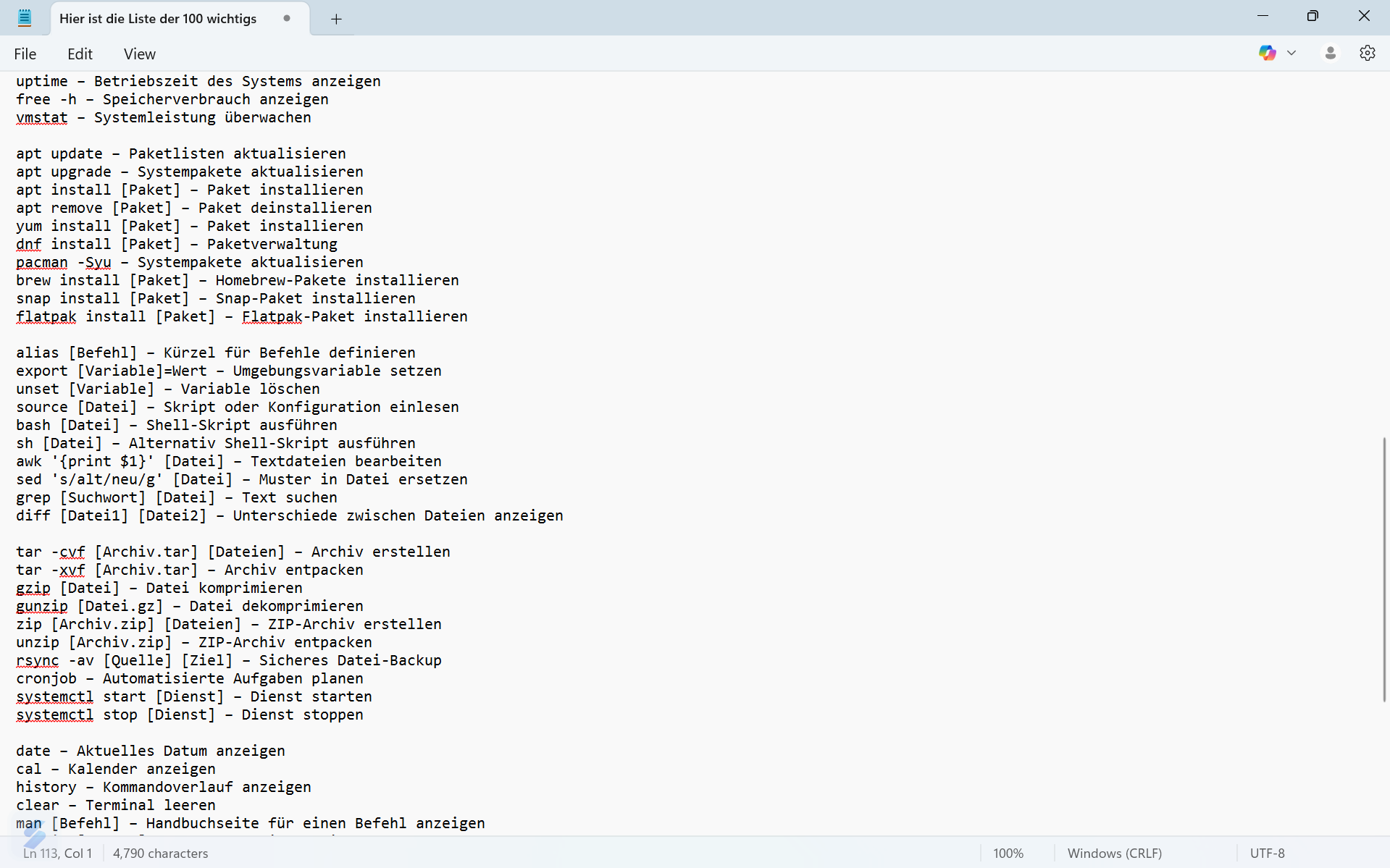Place cursor on the 'apt update' line
Viewport: 1390px width, 868px height.
[x=181, y=154]
